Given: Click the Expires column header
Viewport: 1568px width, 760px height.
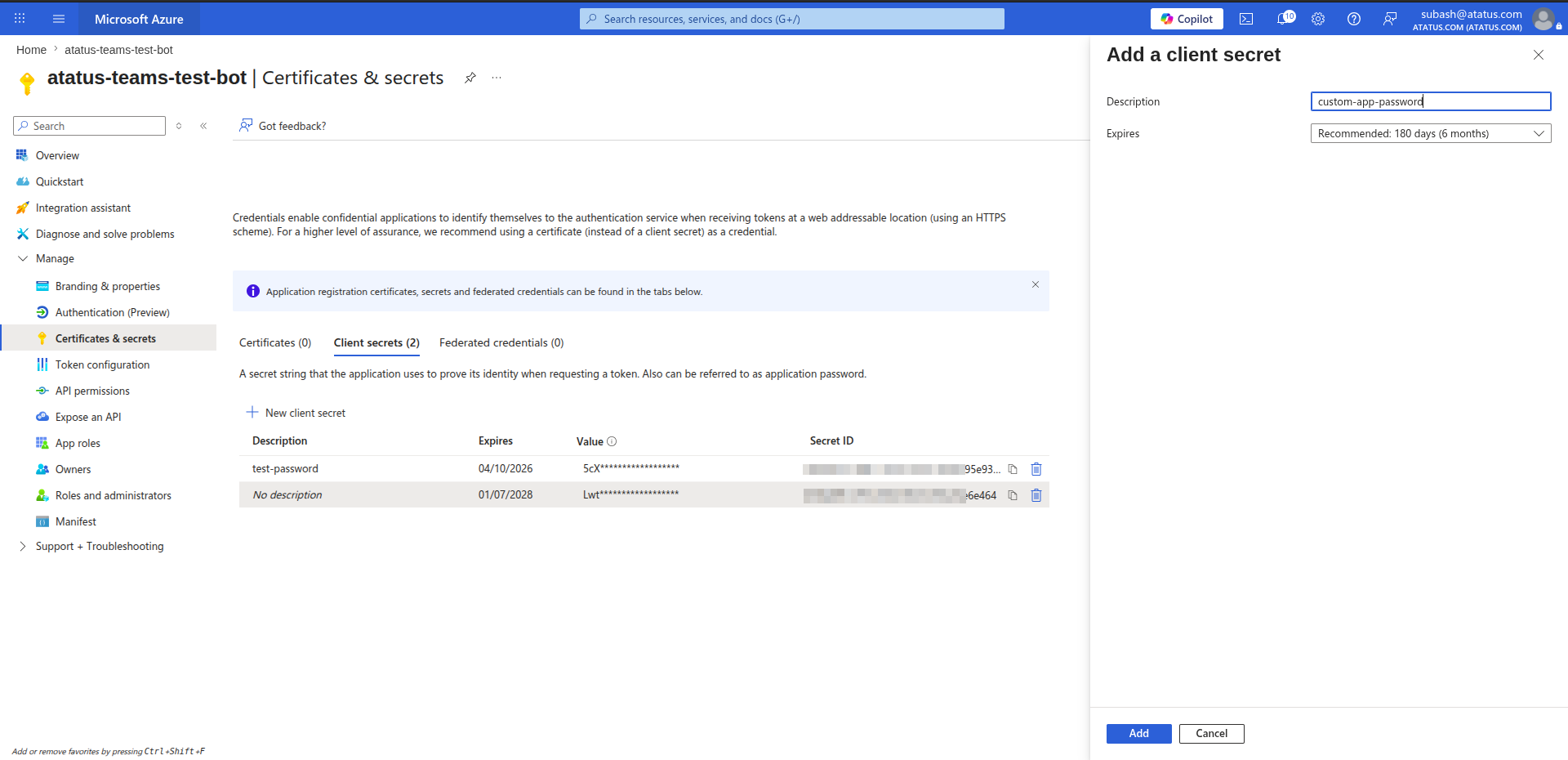Looking at the screenshot, I should point(496,441).
